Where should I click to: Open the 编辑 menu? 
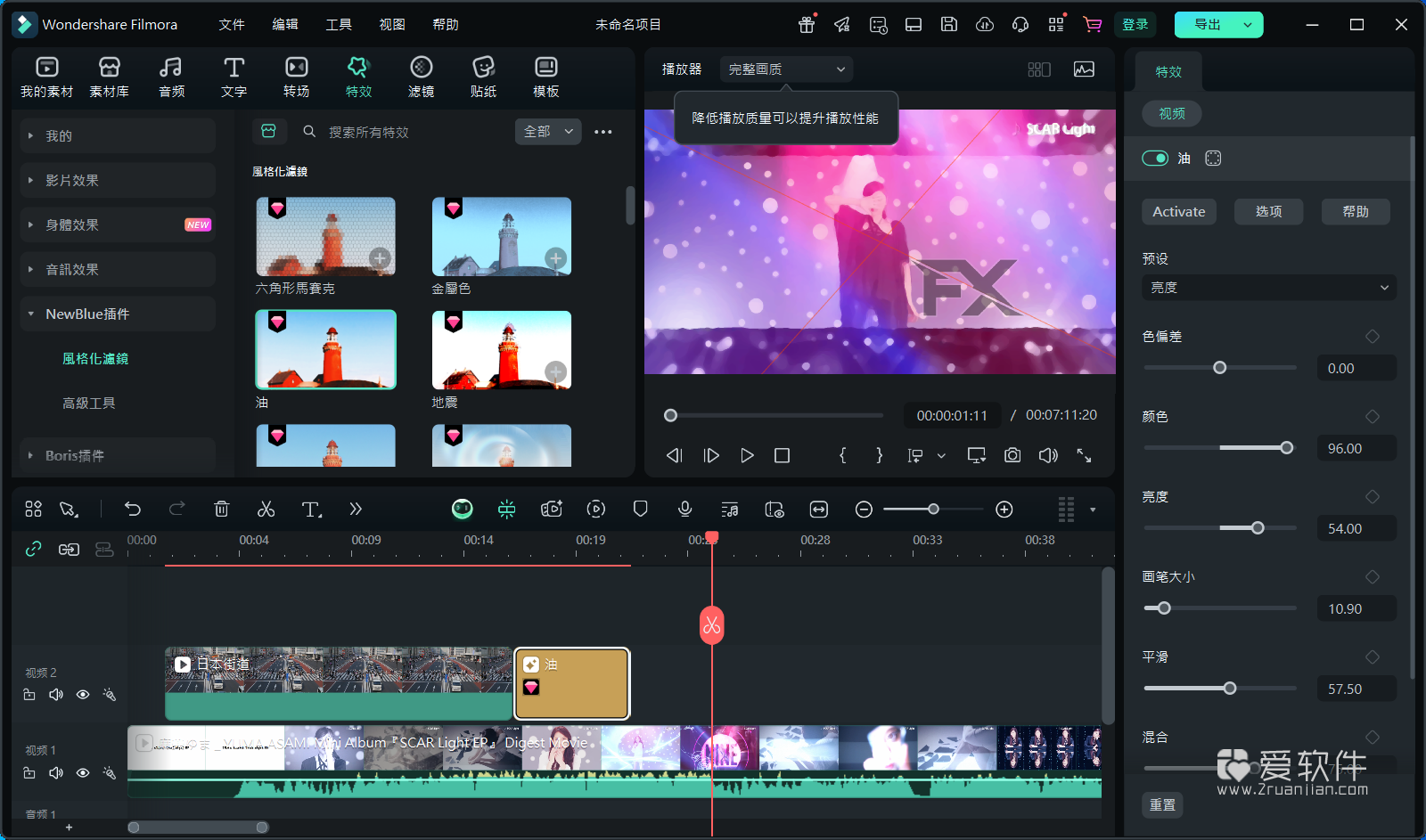pos(285,24)
